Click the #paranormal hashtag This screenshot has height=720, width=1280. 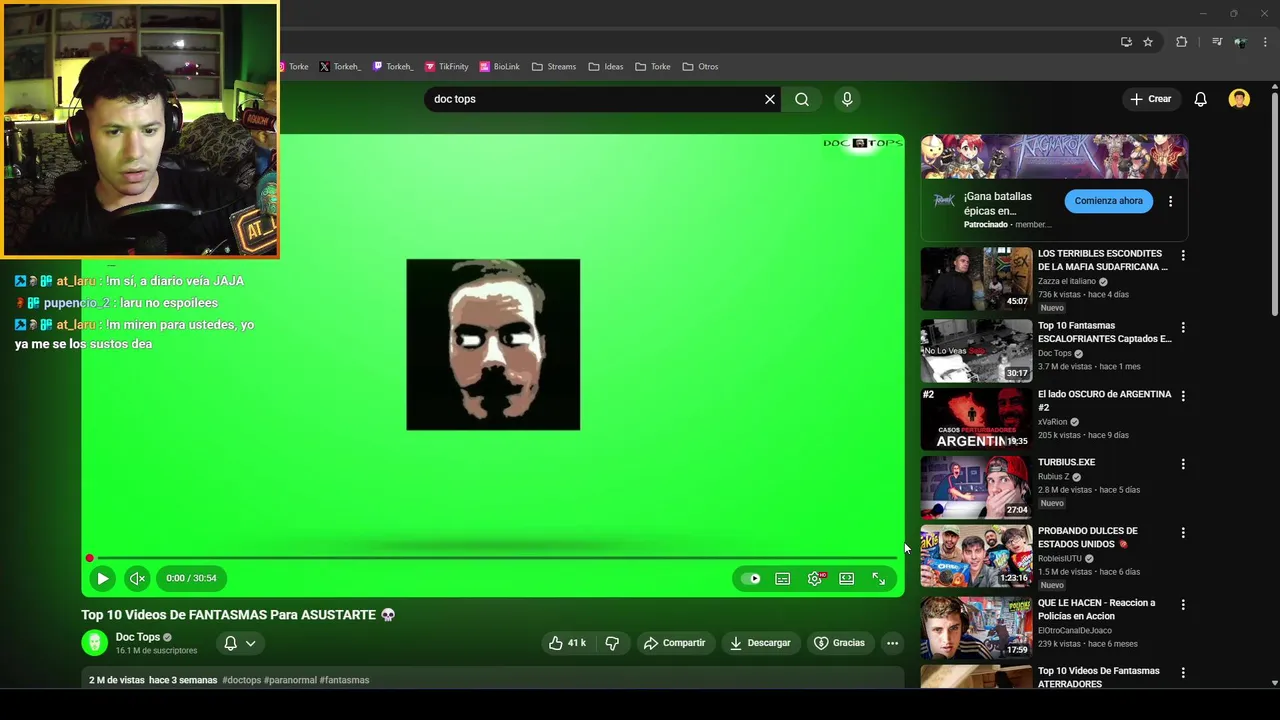290,680
